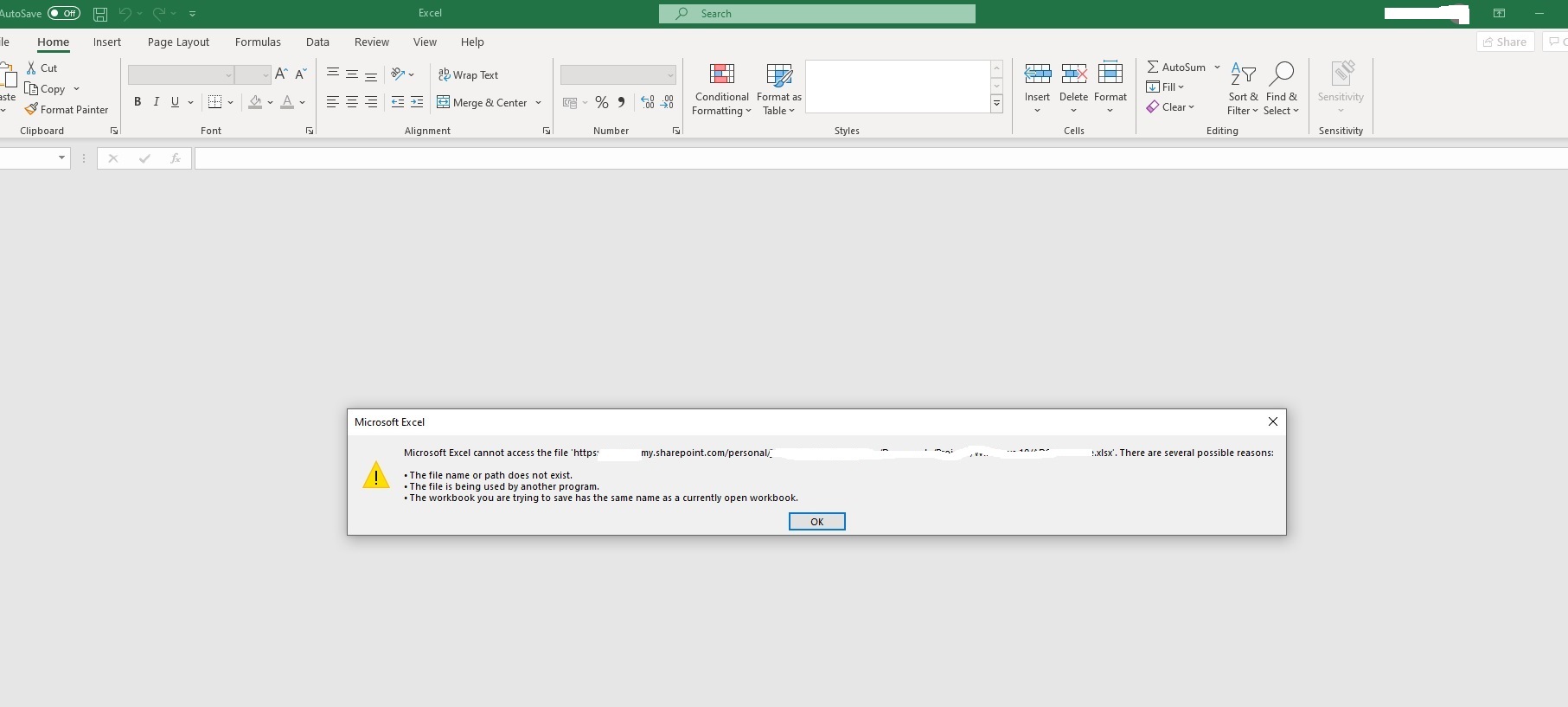Open the font size combo box
The height and width of the screenshot is (707, 1568).
point(253,75)
